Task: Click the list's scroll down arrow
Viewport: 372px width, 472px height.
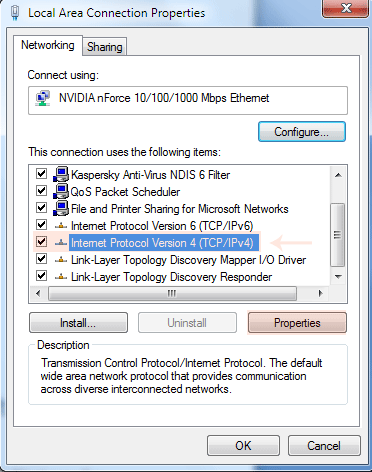Action: coord(338,277)
